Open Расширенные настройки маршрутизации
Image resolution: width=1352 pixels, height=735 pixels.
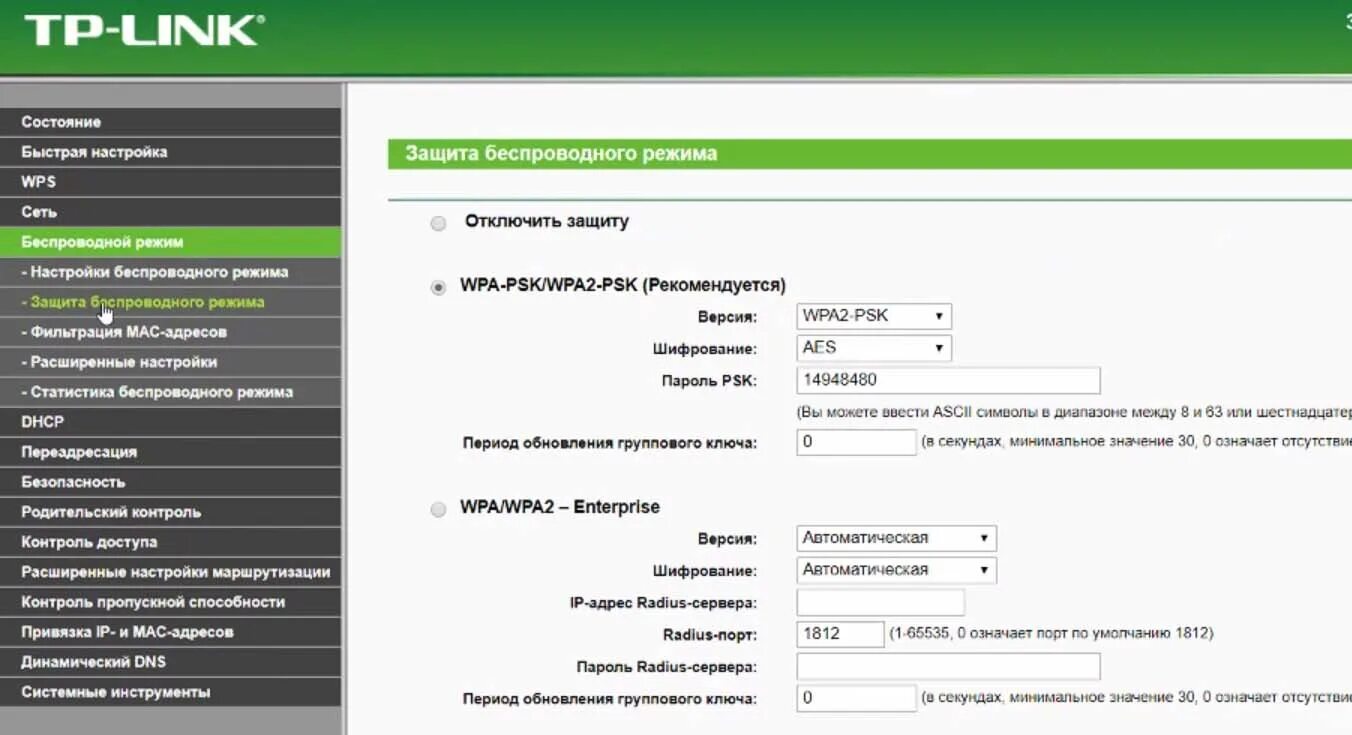coord(170,572)
